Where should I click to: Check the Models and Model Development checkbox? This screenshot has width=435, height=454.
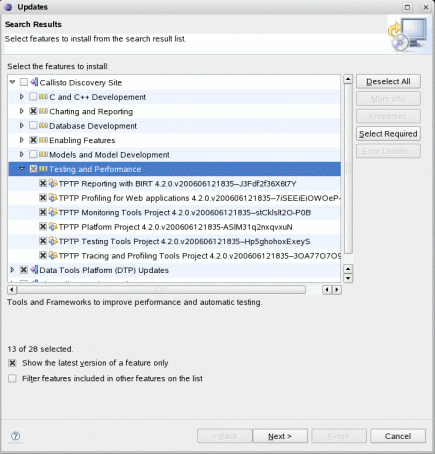33,154
